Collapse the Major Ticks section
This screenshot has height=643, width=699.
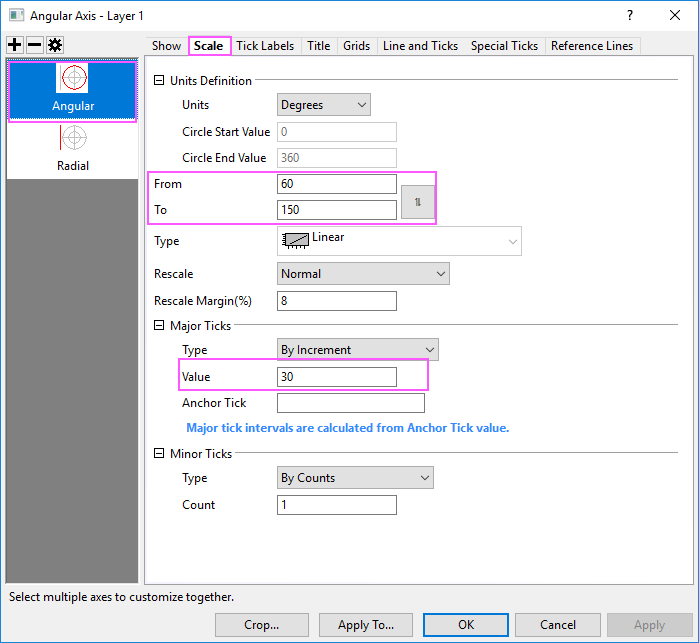[x=160, y=326]
